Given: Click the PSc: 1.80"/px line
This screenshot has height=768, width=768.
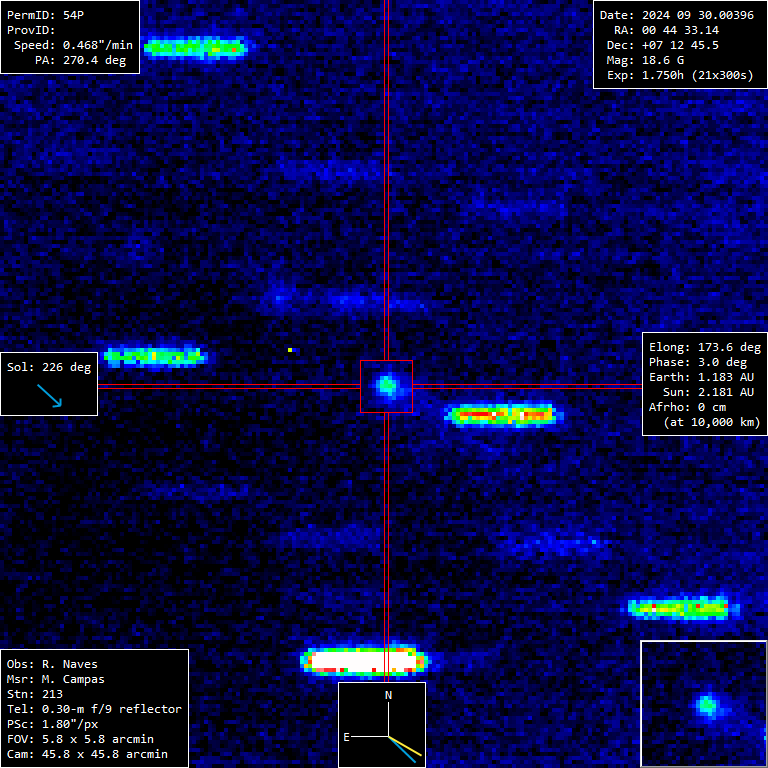Looking at the screenshot, I should (x=52, y=724).
